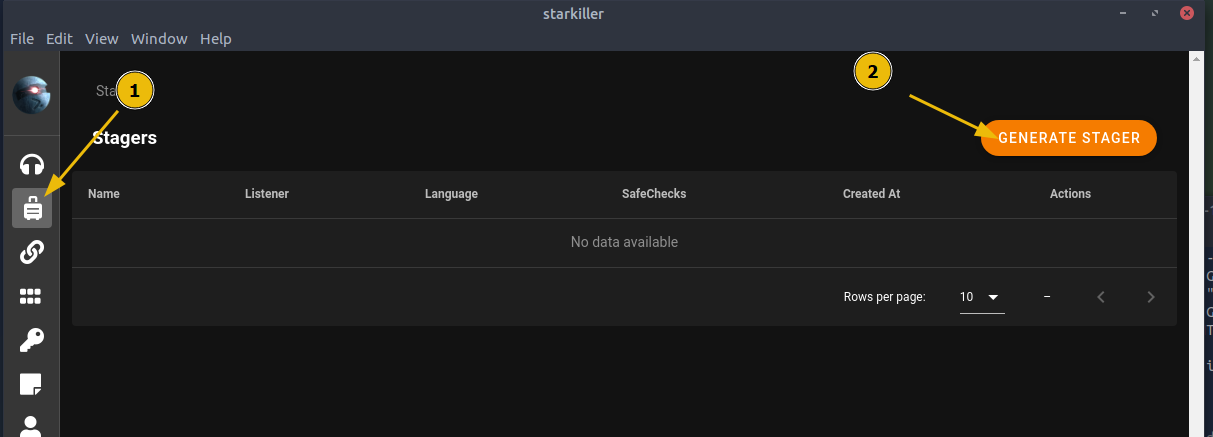Open the Window menu
This screenshot has height=437, width=1213.
pyautogui.click(x=159, y=39)
